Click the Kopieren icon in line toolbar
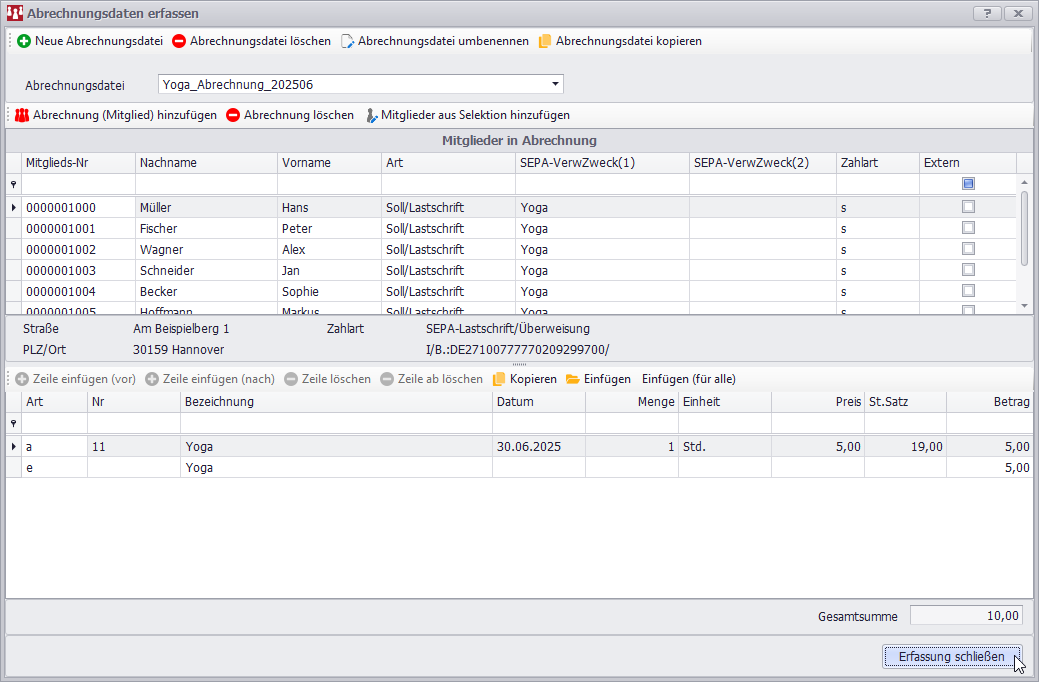Viewport: 1039px width, 682px height. click(499, 379)
